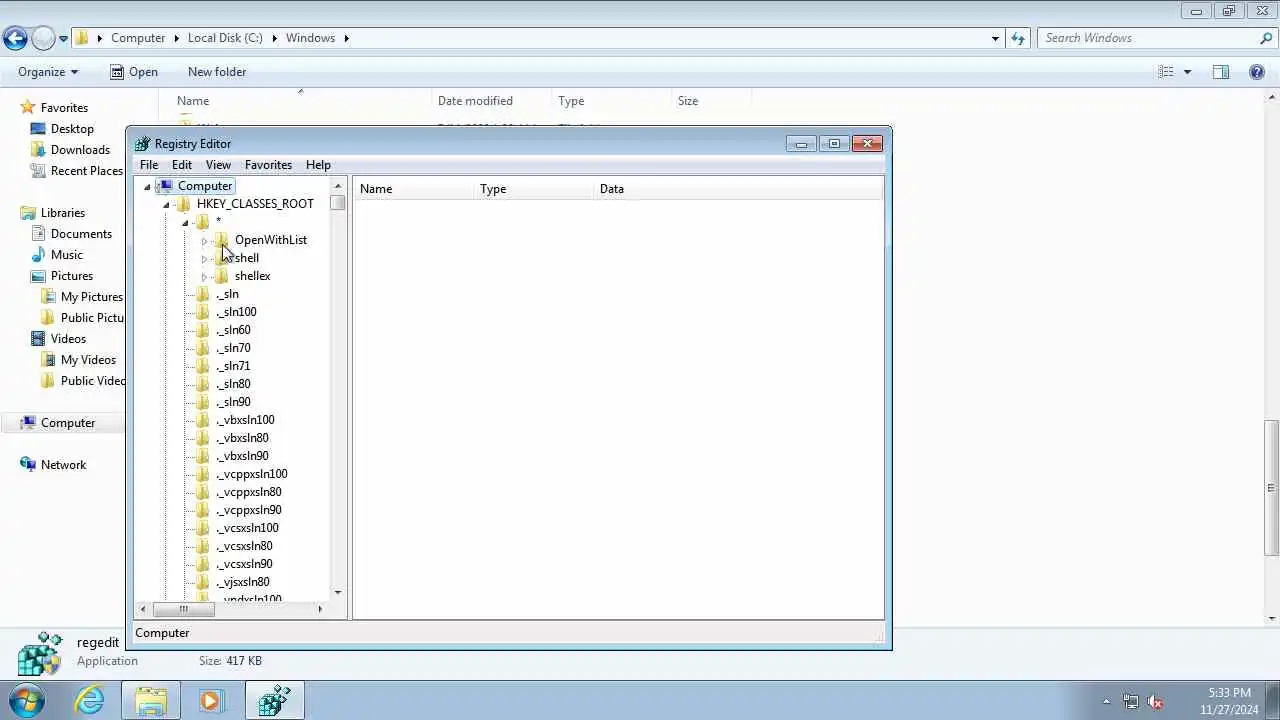Click the registry tree horizontal scrollbar right arrow

click(x=320, y=609)
